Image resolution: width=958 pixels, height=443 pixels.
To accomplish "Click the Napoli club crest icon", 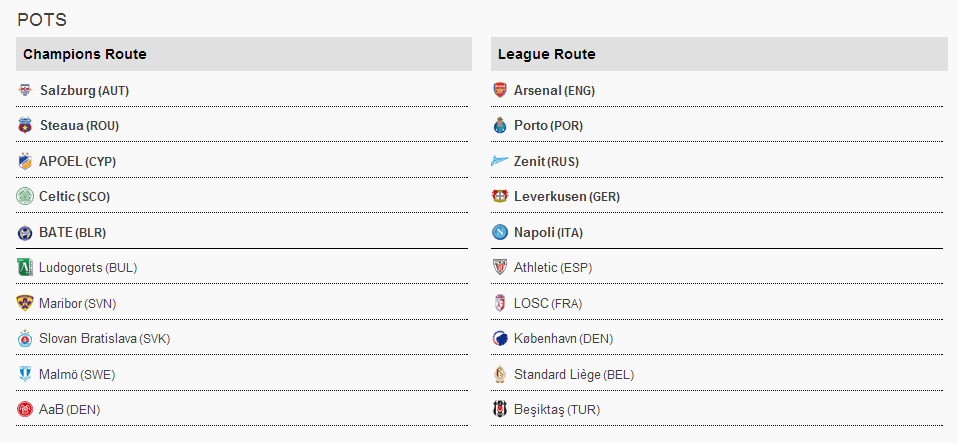I will pyautogui.click(x=500, y=232).
